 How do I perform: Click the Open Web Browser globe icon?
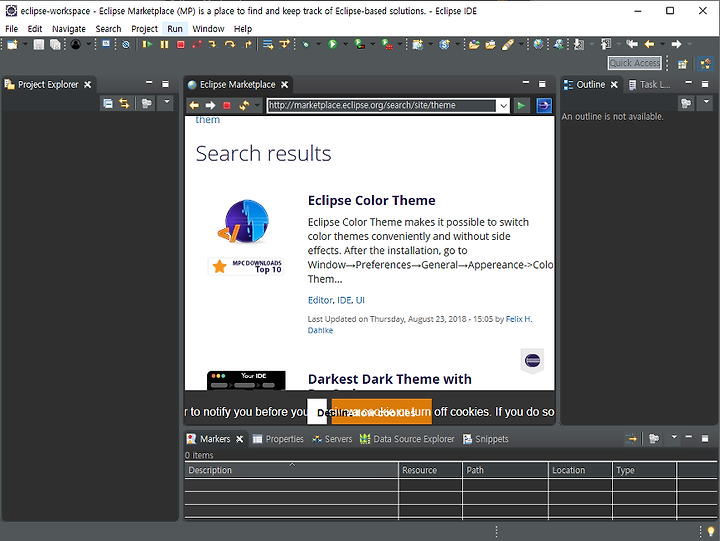538,45
